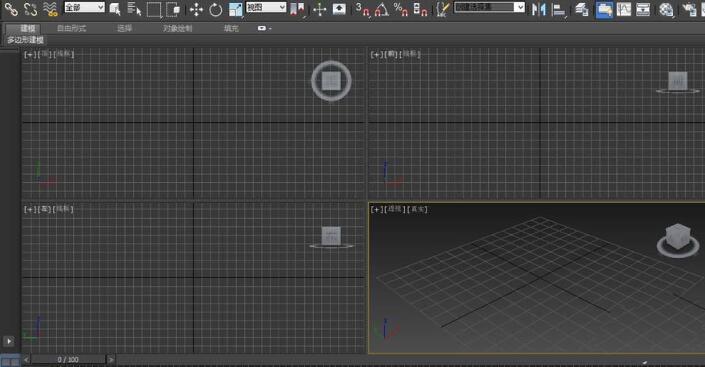Switch to the 对象绘制 ribbon tab
Screen dimensions: 705x367
[x=178, y=28]
